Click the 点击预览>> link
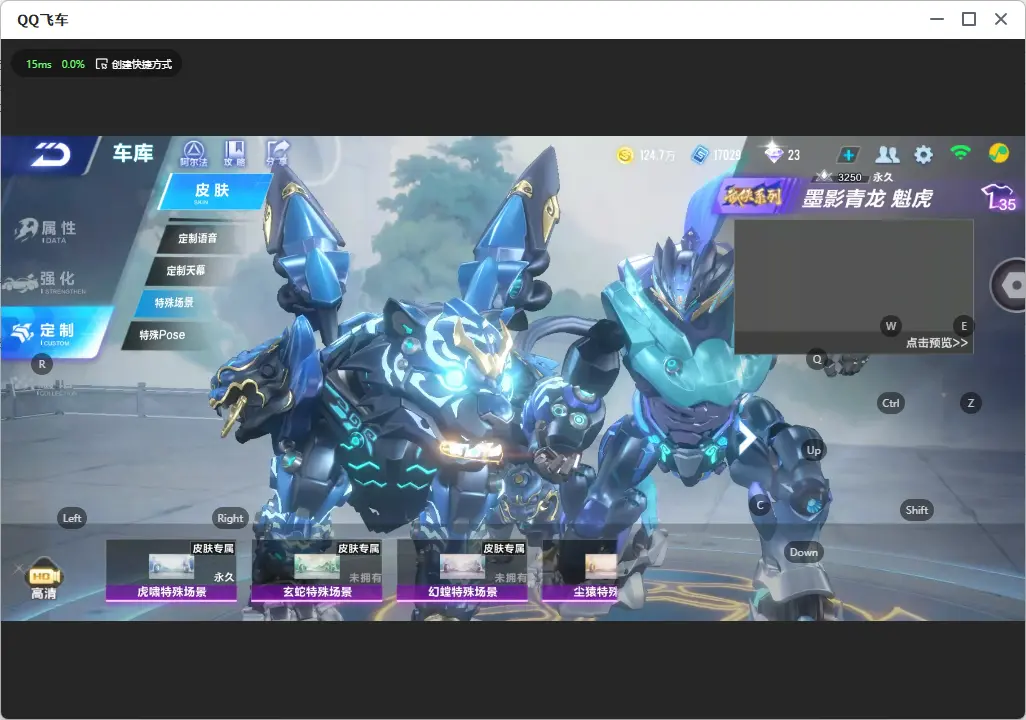The height and width of the screenshot is (720, 1026). pos(936,343)
